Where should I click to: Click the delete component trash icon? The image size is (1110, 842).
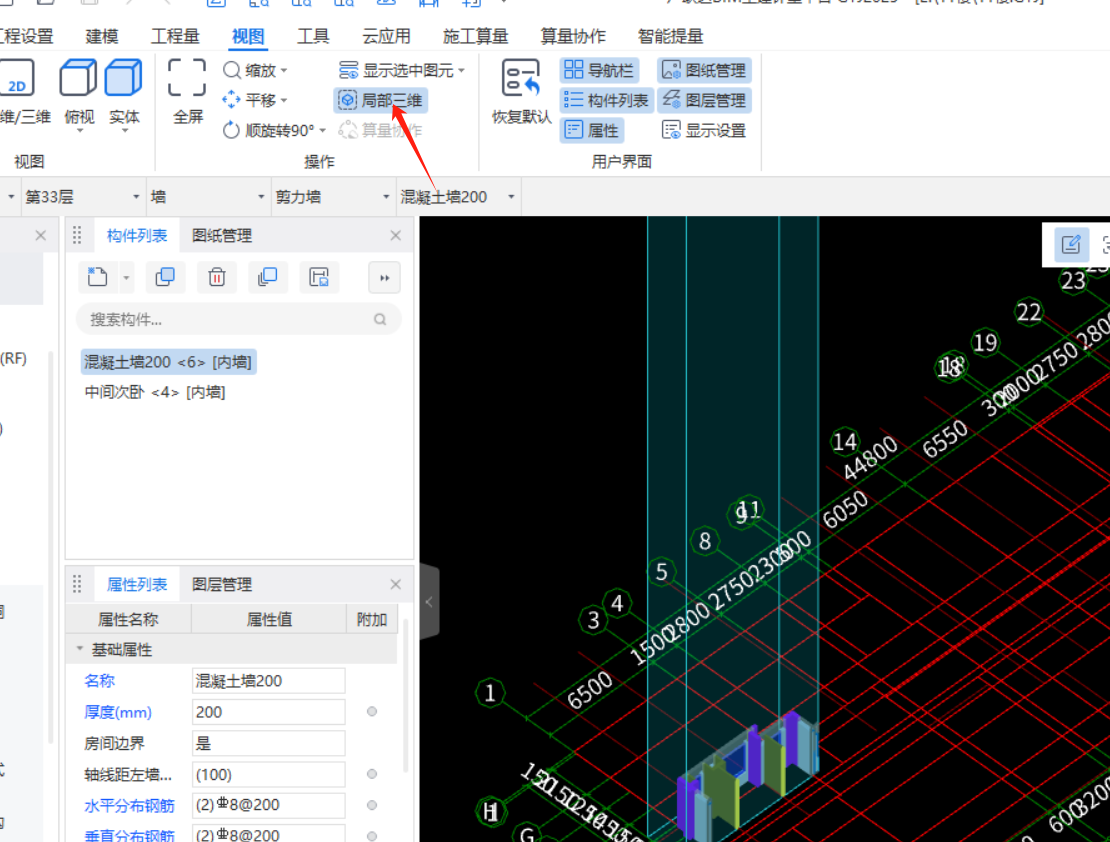click(x=217, y=277)
